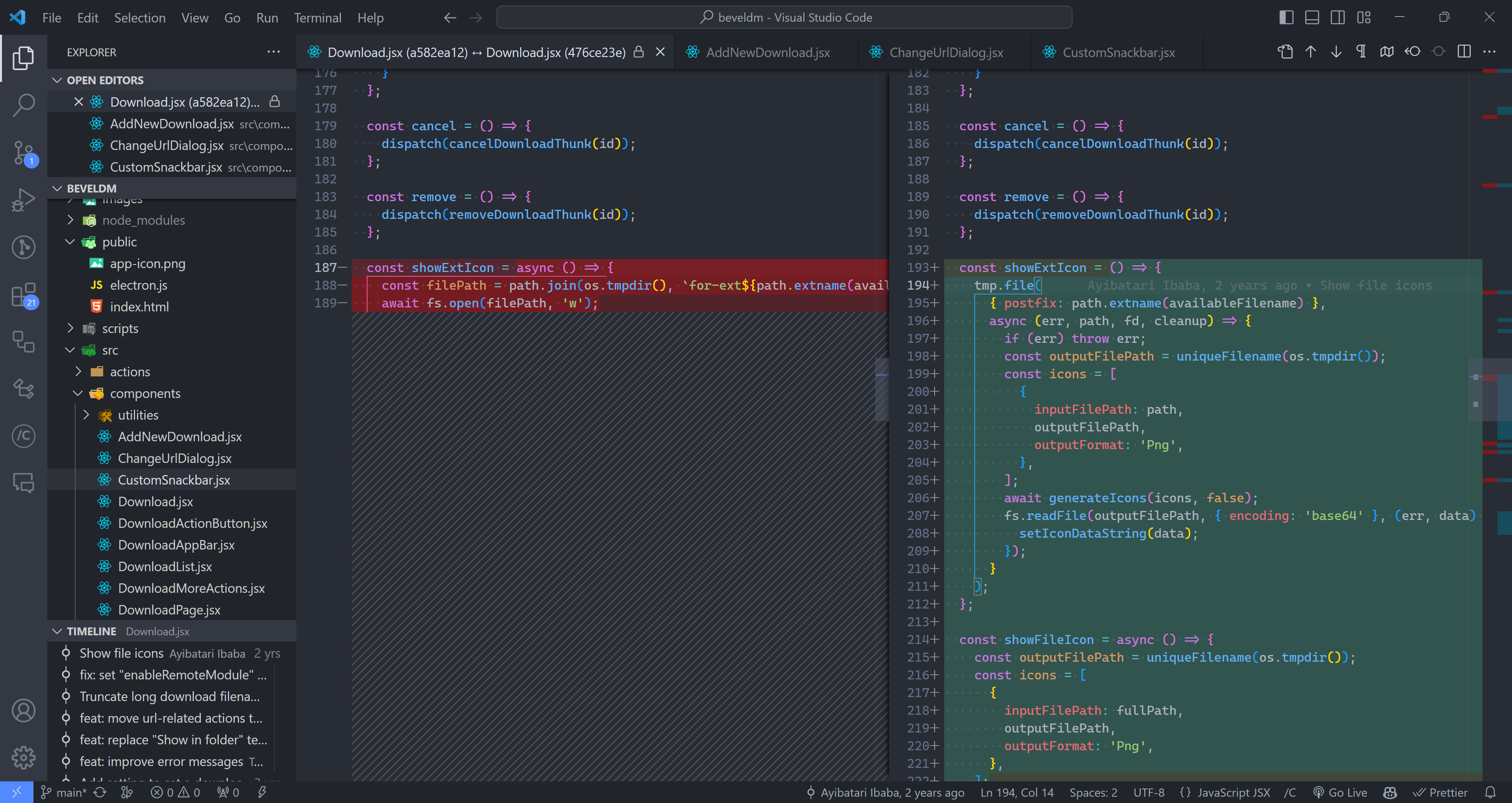Open the Extensions view icon

tap(24, 295)
